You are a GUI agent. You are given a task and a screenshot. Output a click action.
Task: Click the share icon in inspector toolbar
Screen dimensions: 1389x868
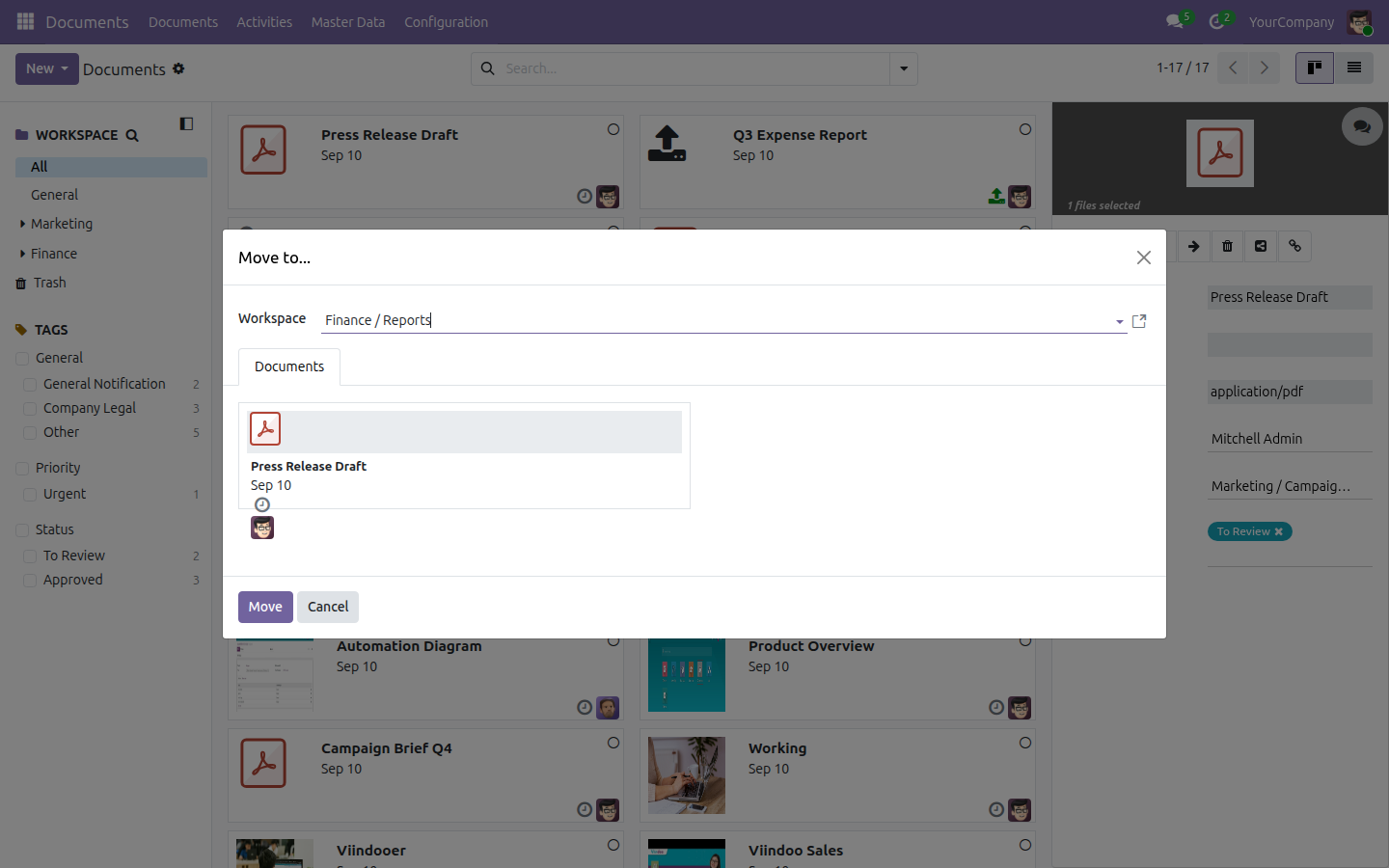(x=1261, y=246)
